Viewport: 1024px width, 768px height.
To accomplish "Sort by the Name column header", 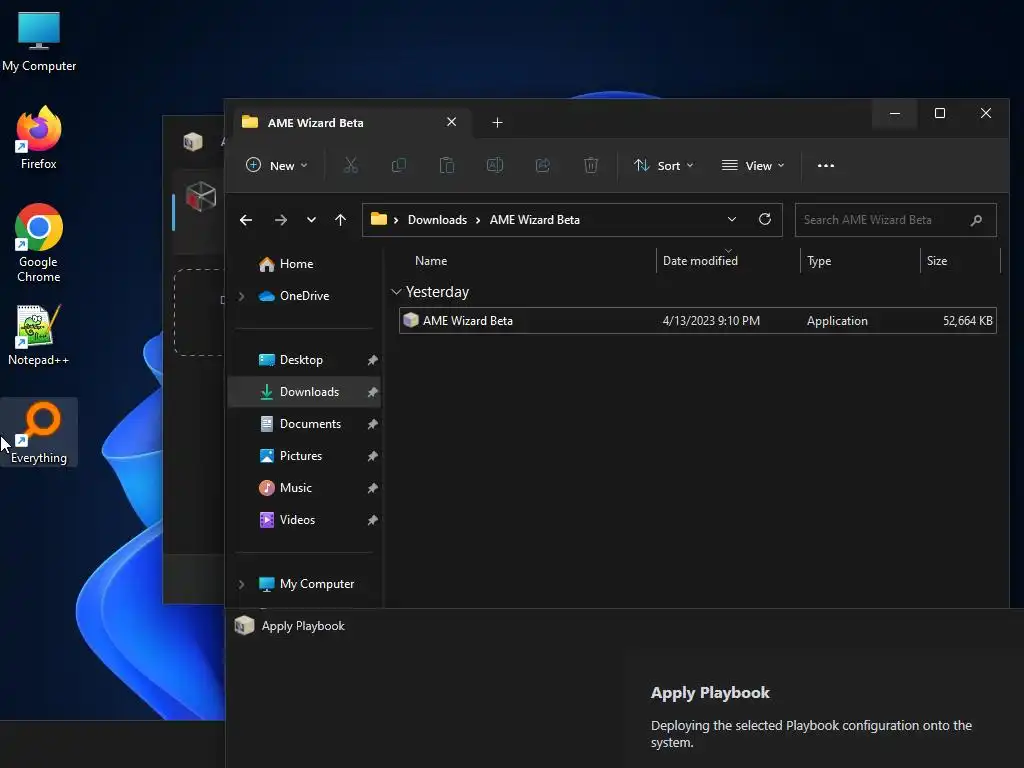I will click(x=431, y=261).
